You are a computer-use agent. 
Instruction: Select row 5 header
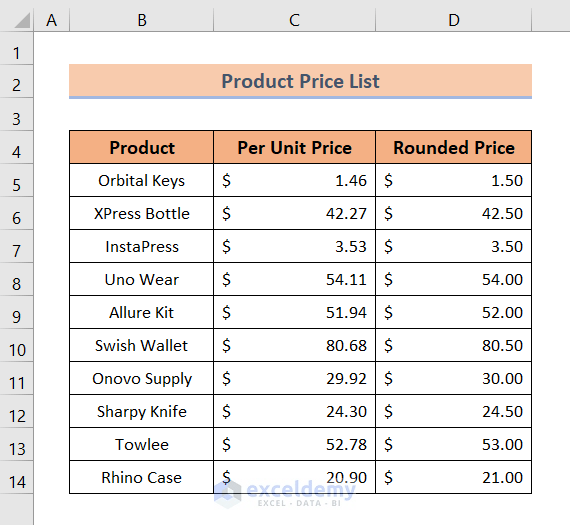(x=16, y=180)
